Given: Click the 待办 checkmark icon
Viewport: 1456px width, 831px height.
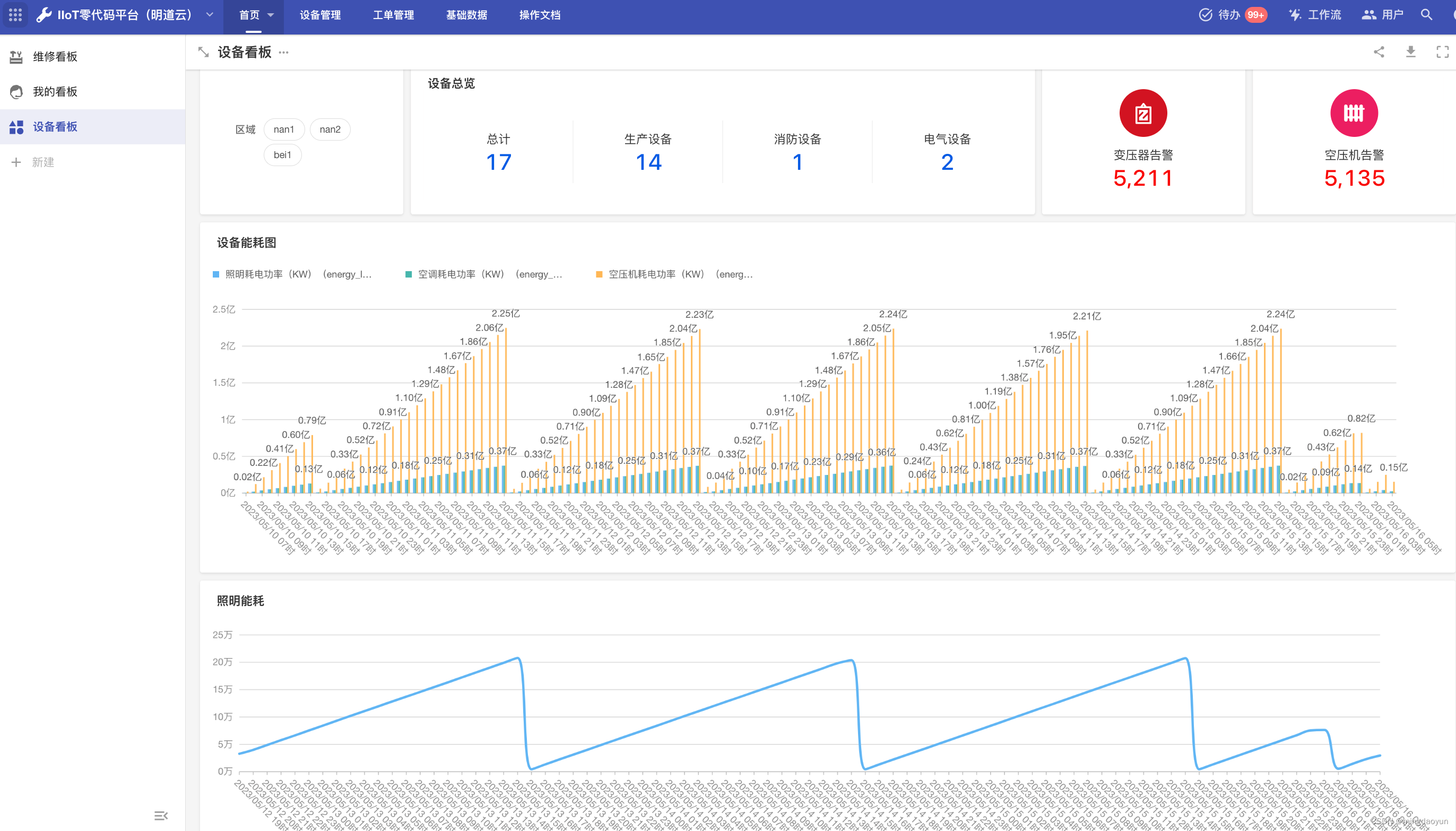Looking at the screenshot, I should click(x=1205, y=15).
